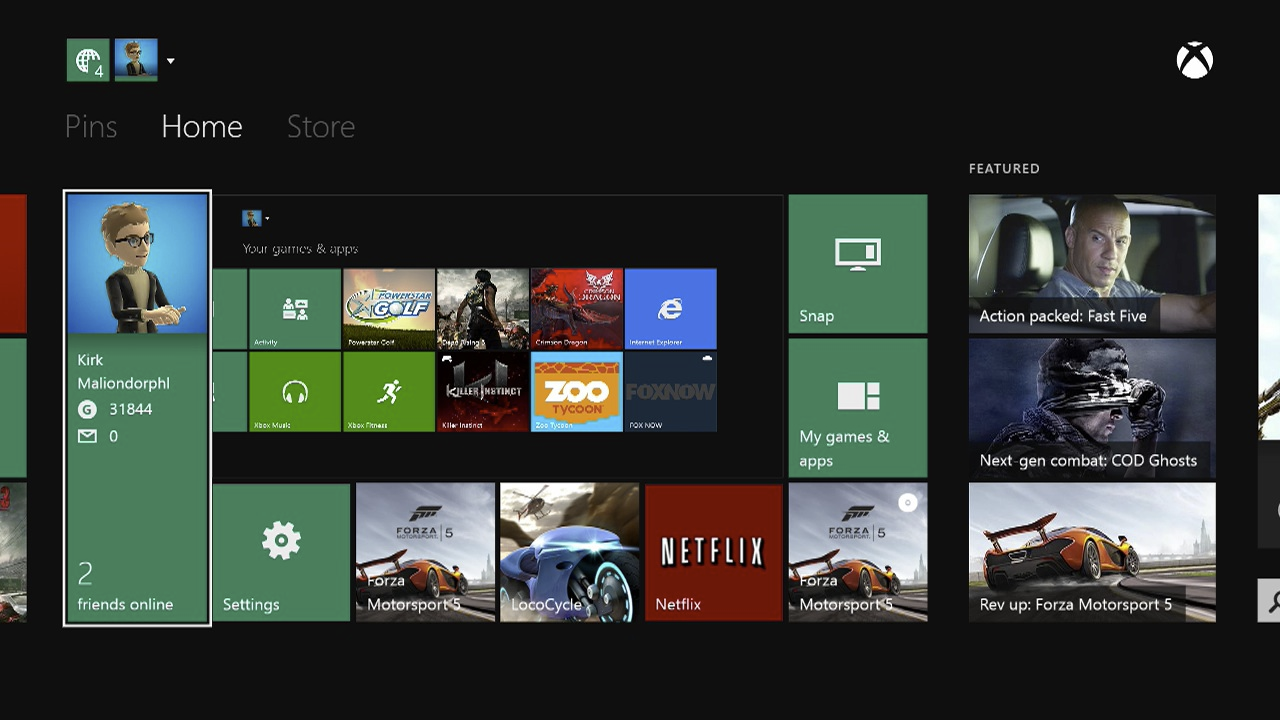Open My games & apps tile
The width and height of the screenshot is (1280, 720).
857,408
